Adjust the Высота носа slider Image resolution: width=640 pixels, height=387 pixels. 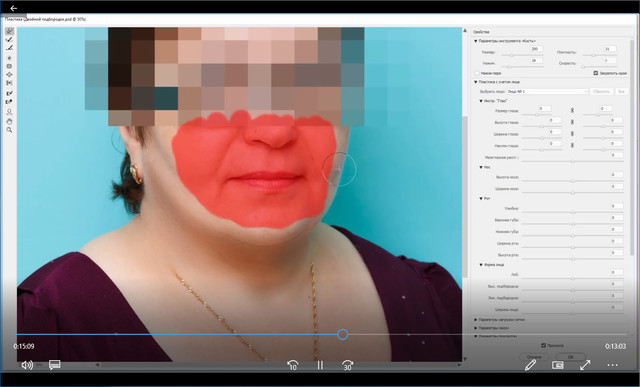coord(573,181)
